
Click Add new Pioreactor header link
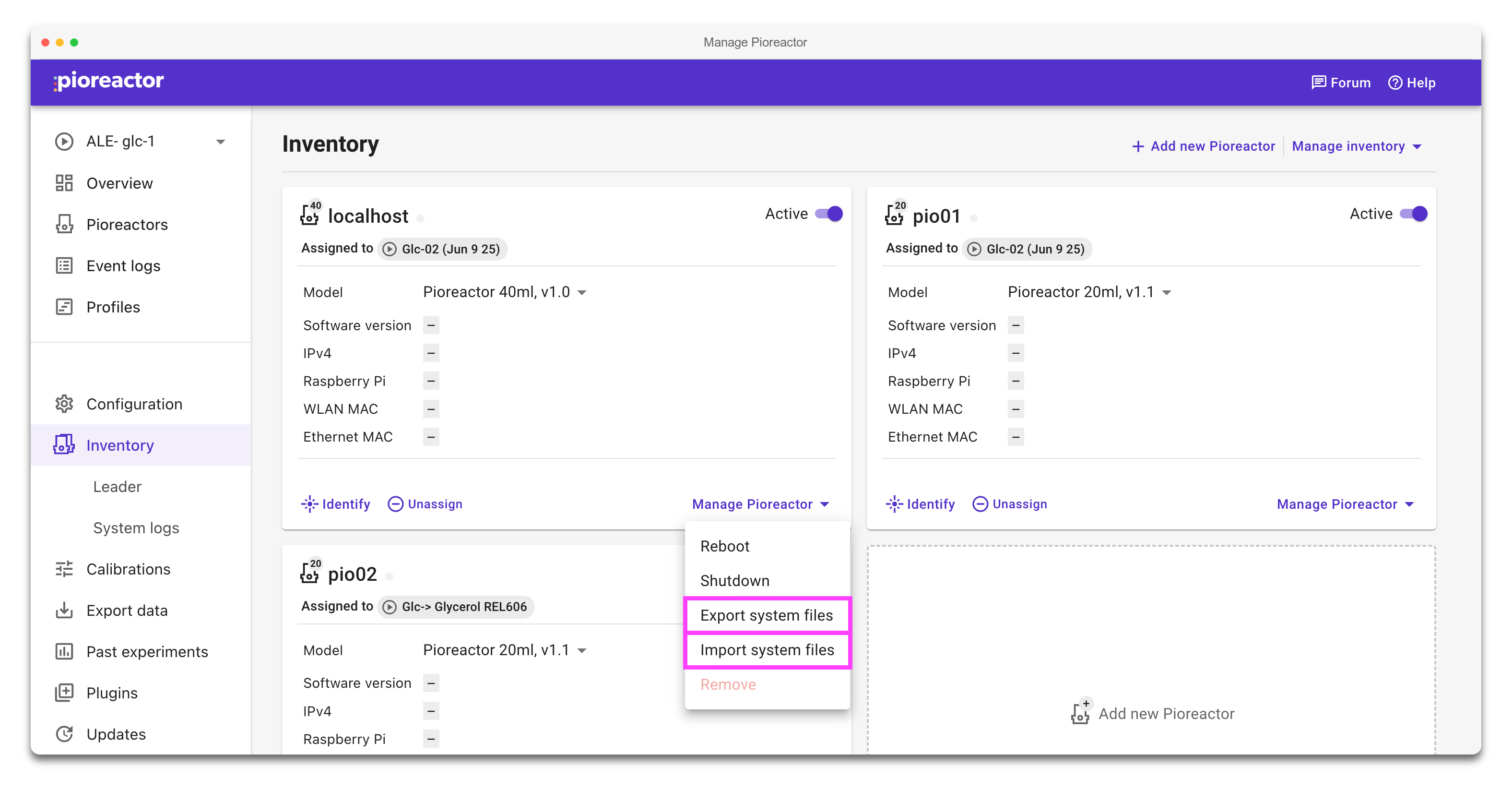(x=1203, y=146)
